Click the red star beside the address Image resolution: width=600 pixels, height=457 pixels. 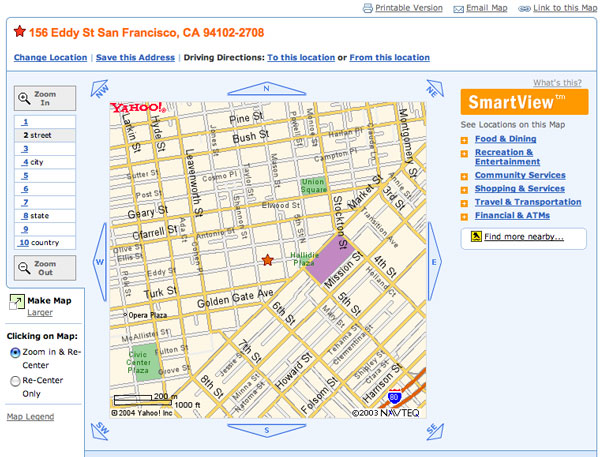[20, 31]
